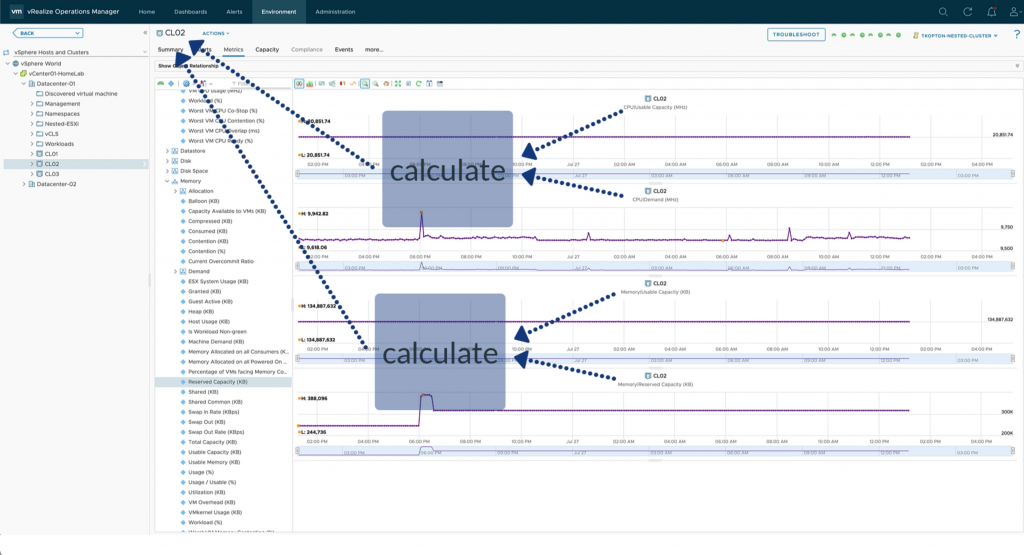This screenshot has width=1024, height=555.
Task: Switch to the Capacity tab
Action: click(x=267, y=50)
